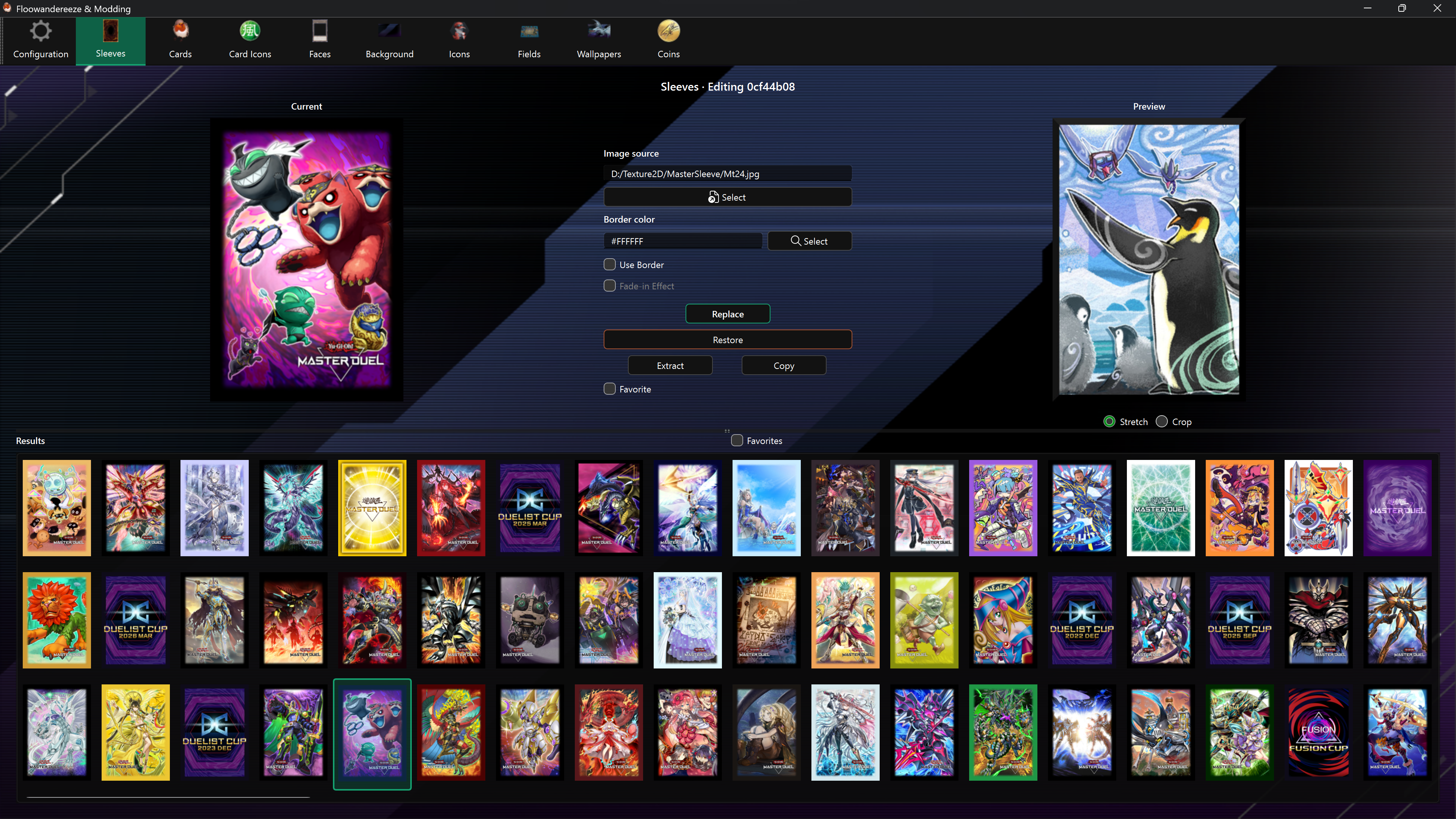
Task: Select the Fusion Cup sleeve
Action: click(x=1318, y=733)
